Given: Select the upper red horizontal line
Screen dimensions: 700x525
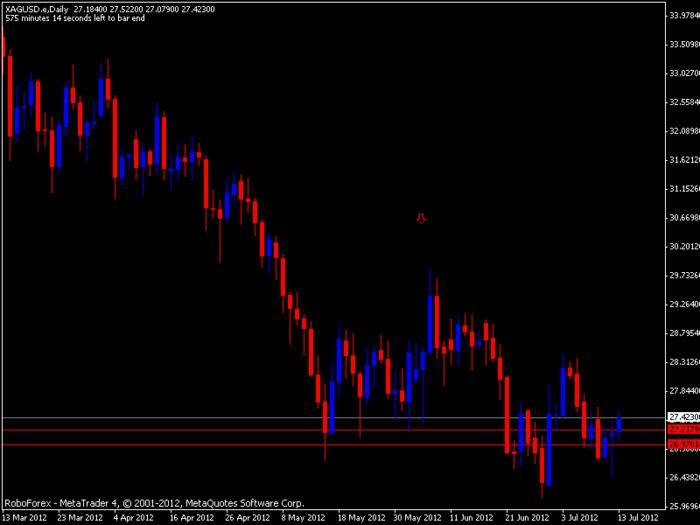Looking at the screenshot, I should click(x=333, y=430).
